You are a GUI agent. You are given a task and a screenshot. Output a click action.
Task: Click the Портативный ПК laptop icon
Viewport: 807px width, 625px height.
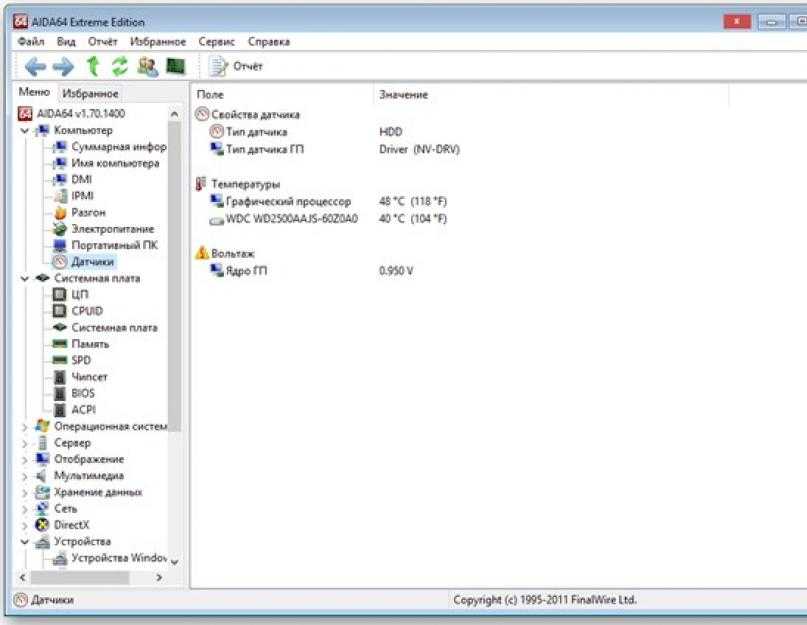pyautogui.click(x=60, y=245)
